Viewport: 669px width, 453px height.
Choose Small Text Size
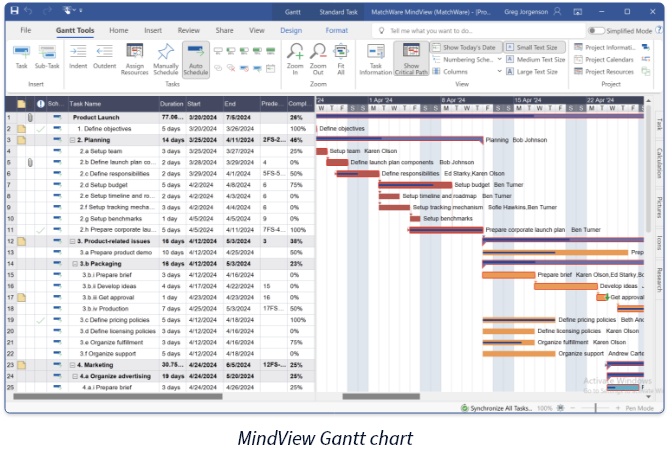click(x=533, y=47)
